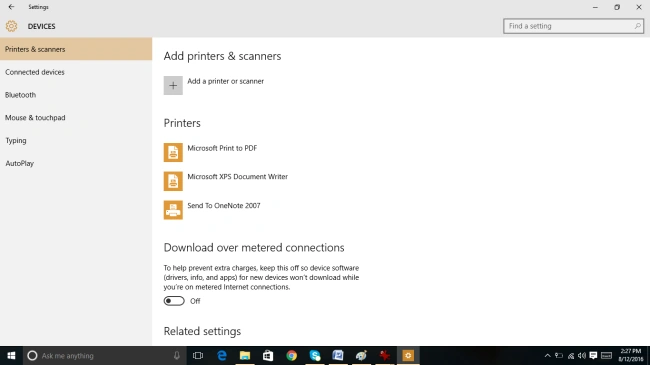Open Skype from the taskbar

(x=315, y=355)
